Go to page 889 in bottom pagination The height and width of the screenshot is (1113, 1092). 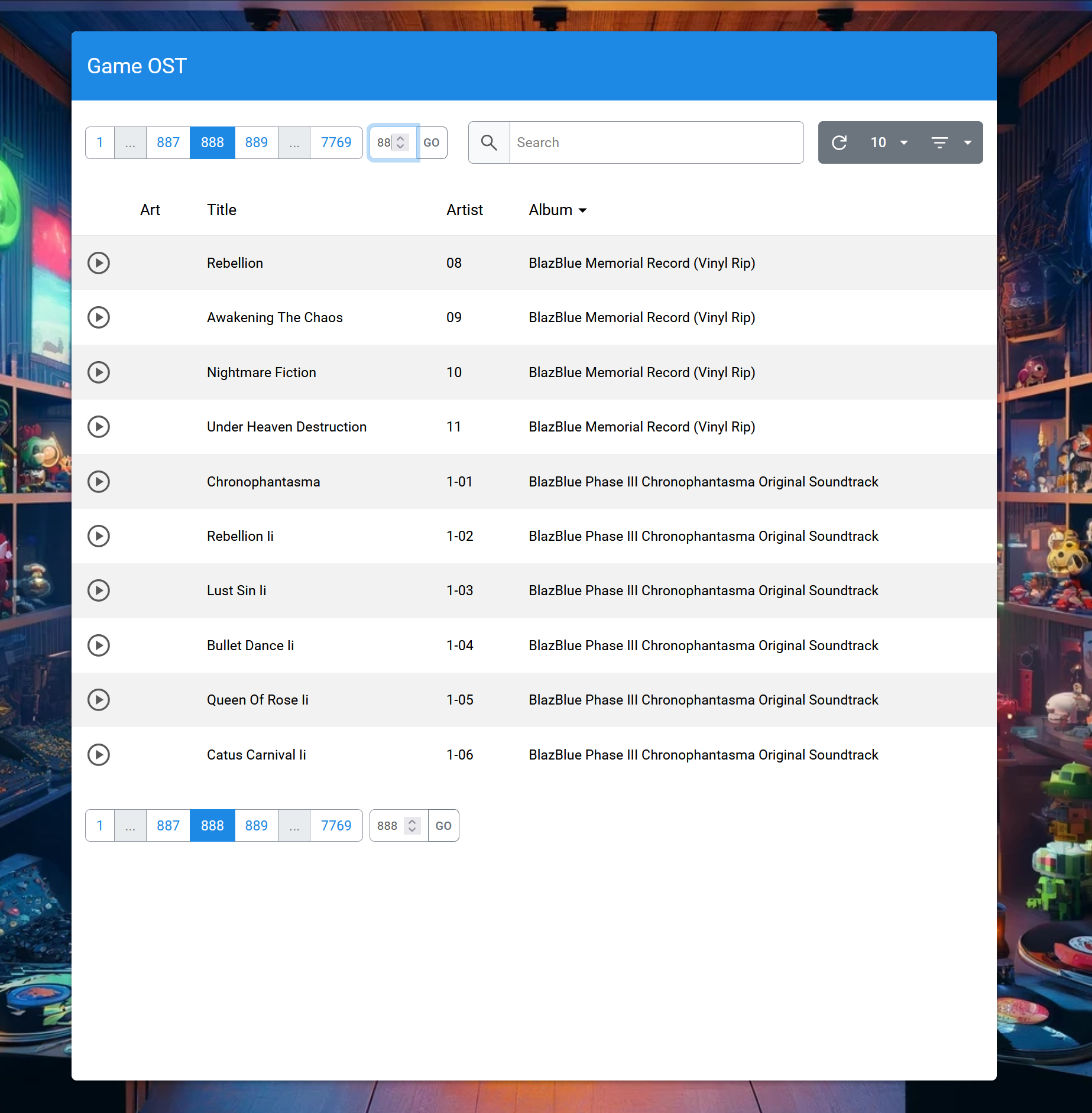pos(257,826)
